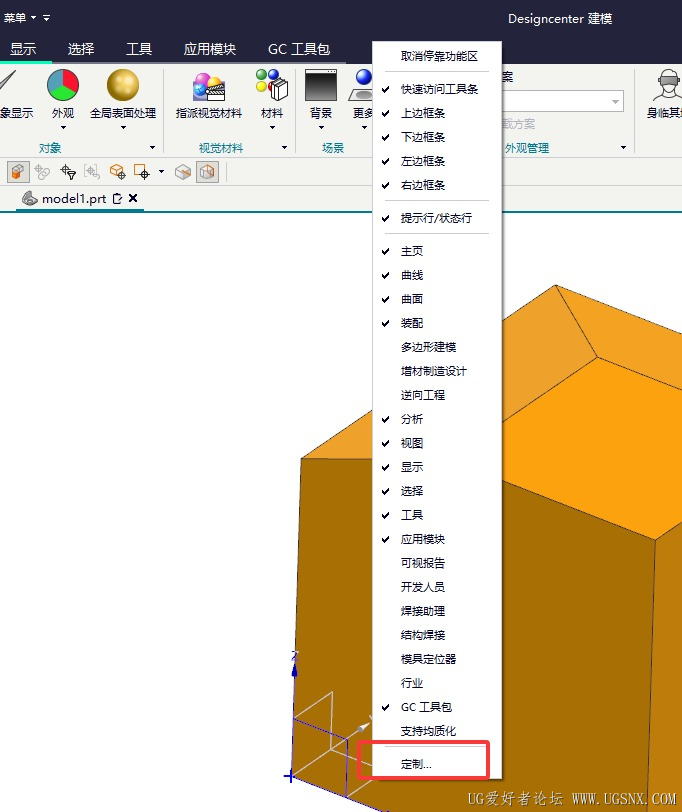Click the crosshair filter selection icon
Viewport: 682px width, 812px height.
tap(68, 171)
